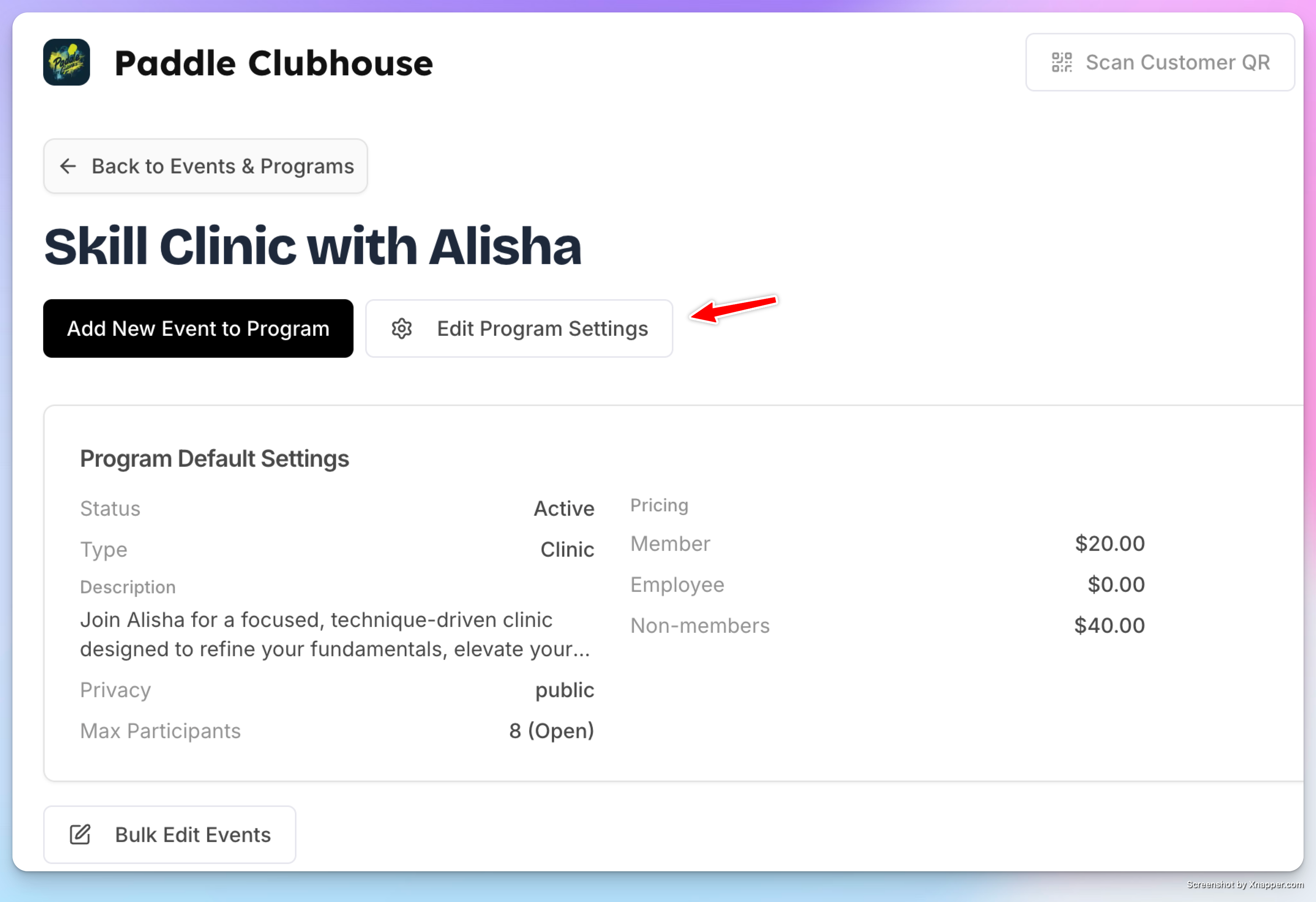Click the pencil edit icon near Bulk Edit
The height and width of the screenshot is (902, 1316).
(80, 835)
